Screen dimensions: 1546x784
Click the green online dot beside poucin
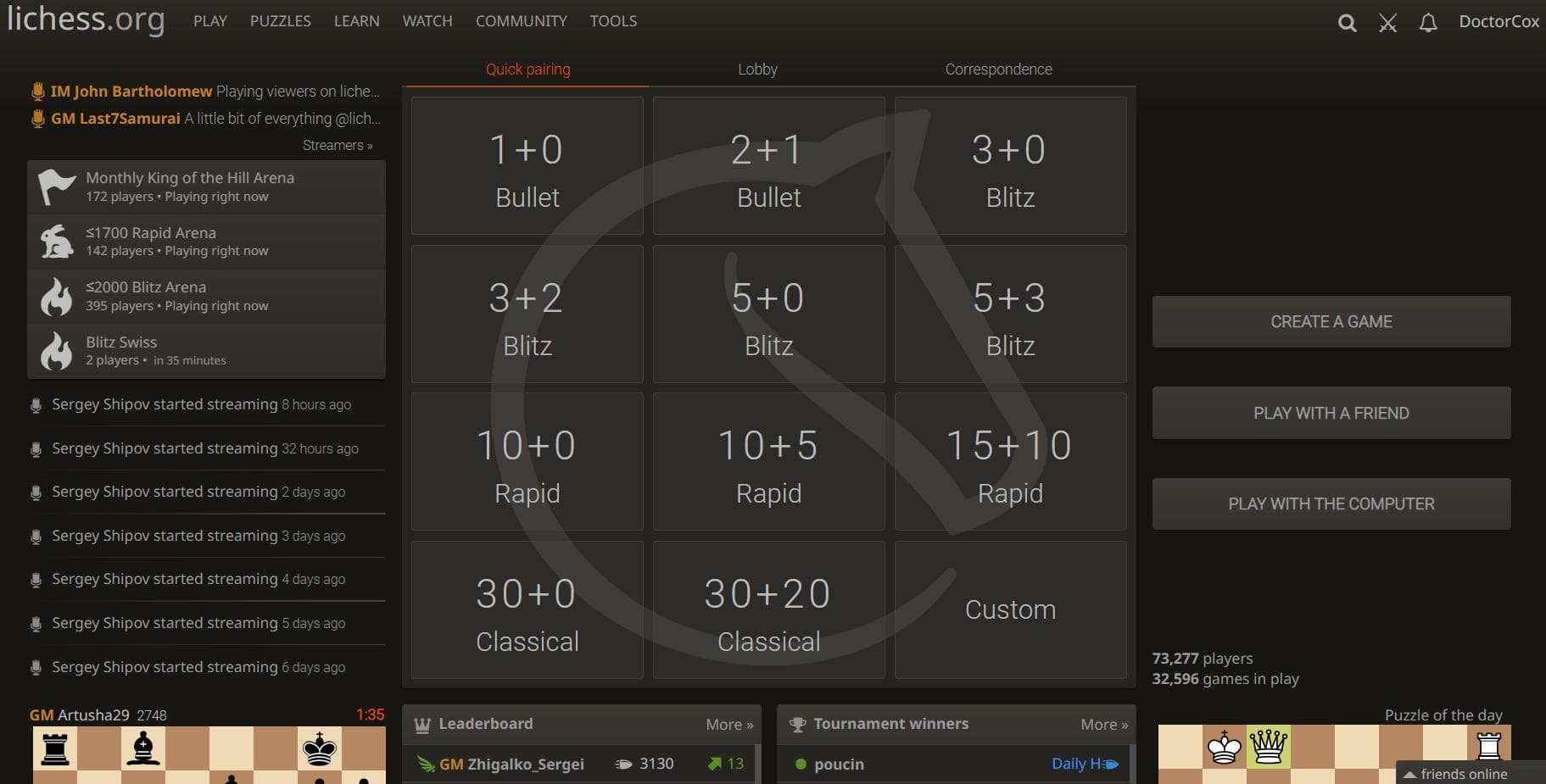pos(801,765)
